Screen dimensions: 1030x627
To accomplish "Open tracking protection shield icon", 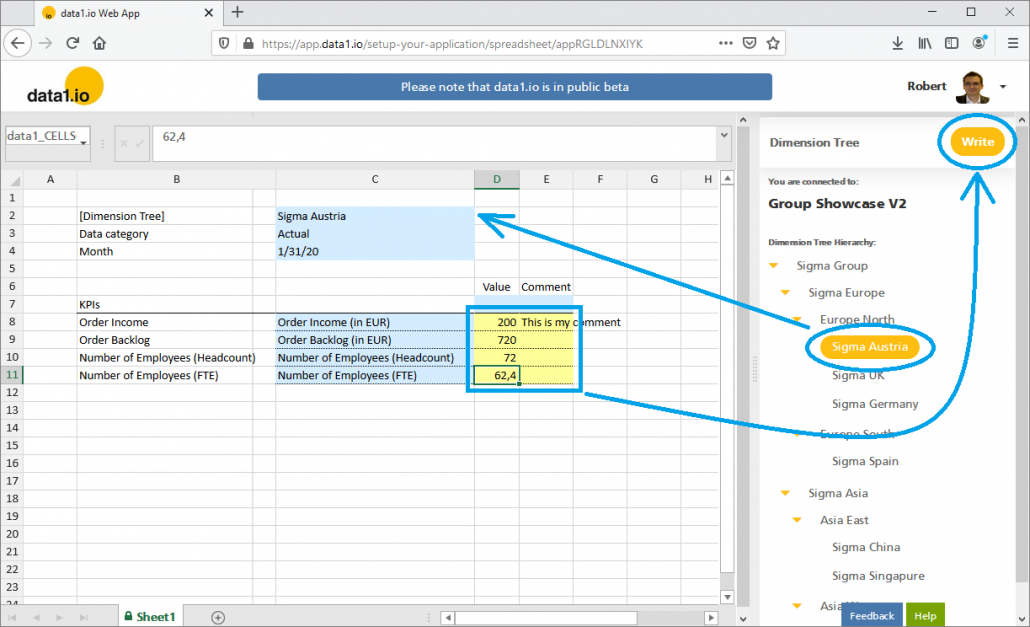I will click(224, 43).
